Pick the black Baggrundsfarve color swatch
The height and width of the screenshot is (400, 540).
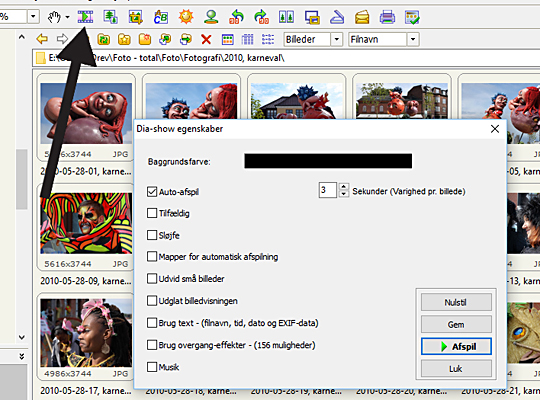328,161
